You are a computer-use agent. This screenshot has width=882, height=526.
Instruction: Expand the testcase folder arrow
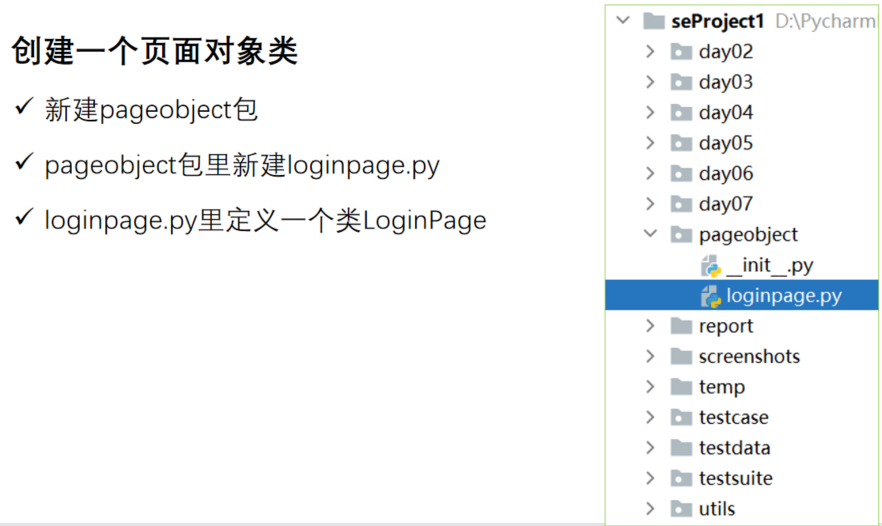point(651,418)
